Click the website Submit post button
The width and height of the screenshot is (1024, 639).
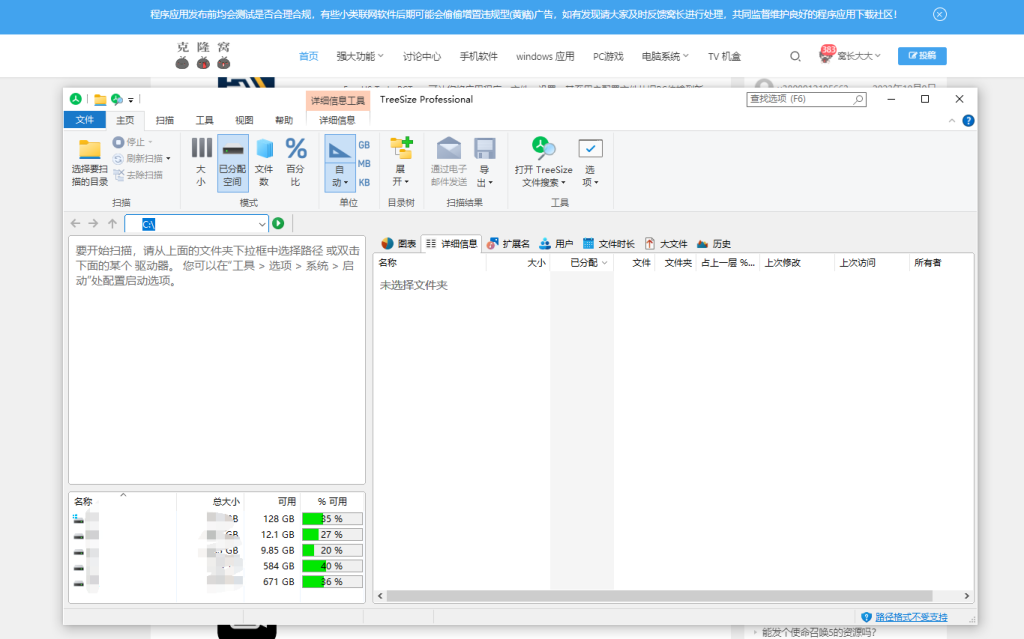(x=922, y=56)
